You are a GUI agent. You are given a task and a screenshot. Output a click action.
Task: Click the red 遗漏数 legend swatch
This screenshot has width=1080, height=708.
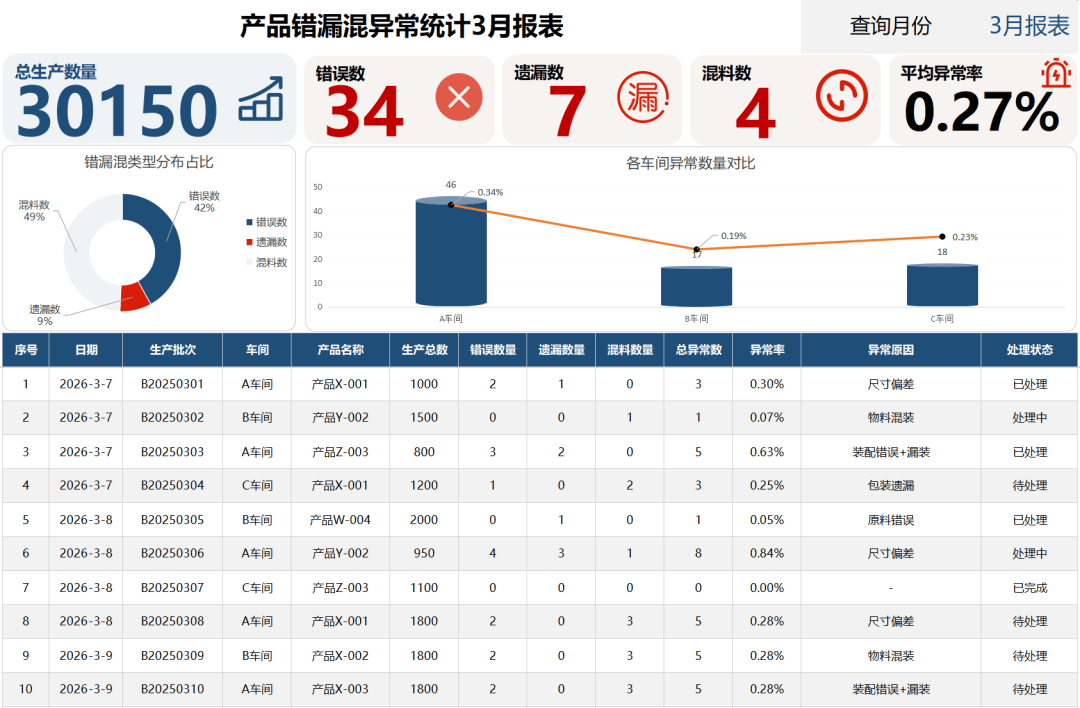(249, 242)
